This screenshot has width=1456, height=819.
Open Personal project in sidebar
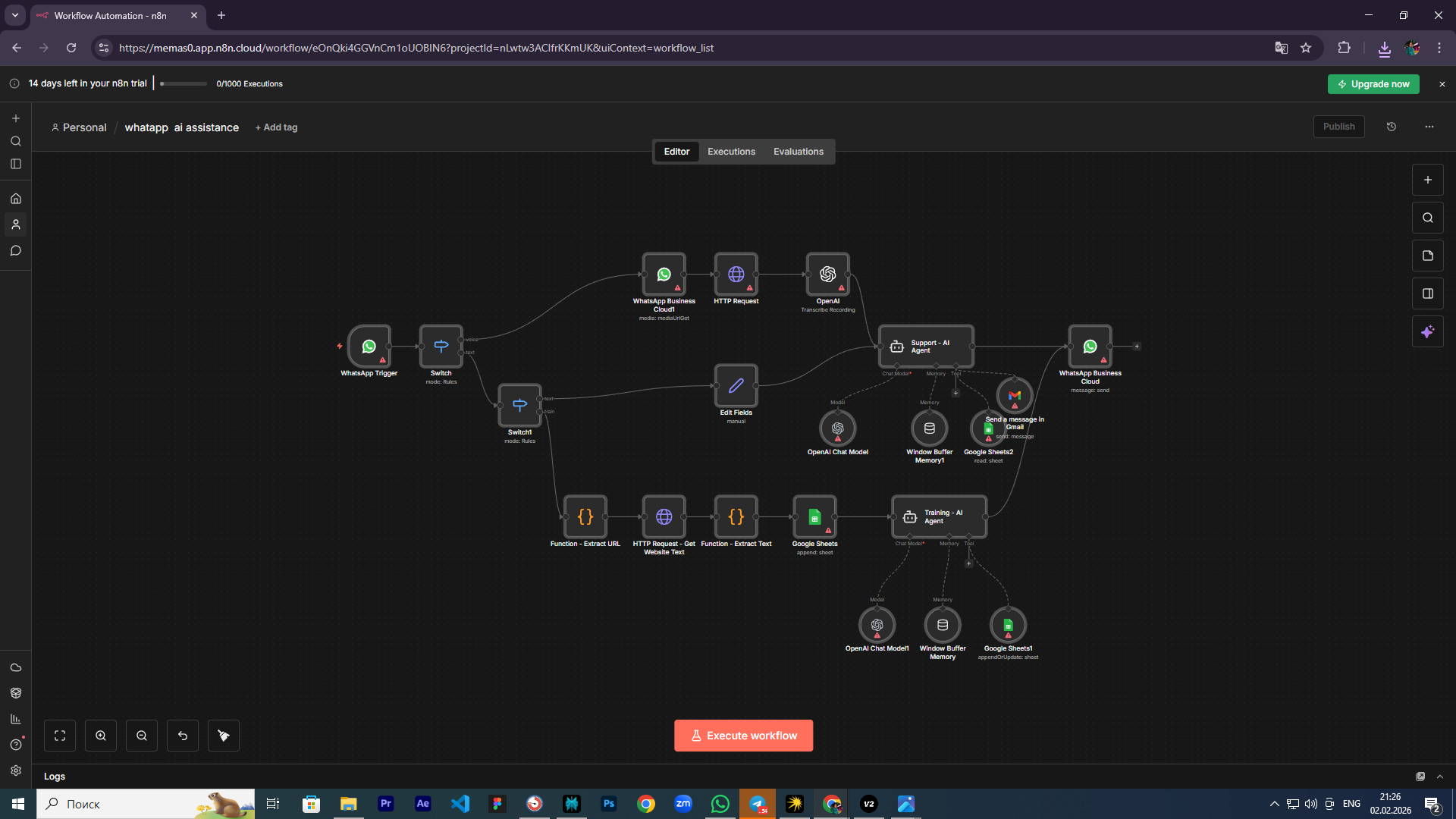[x=16, y=224]
